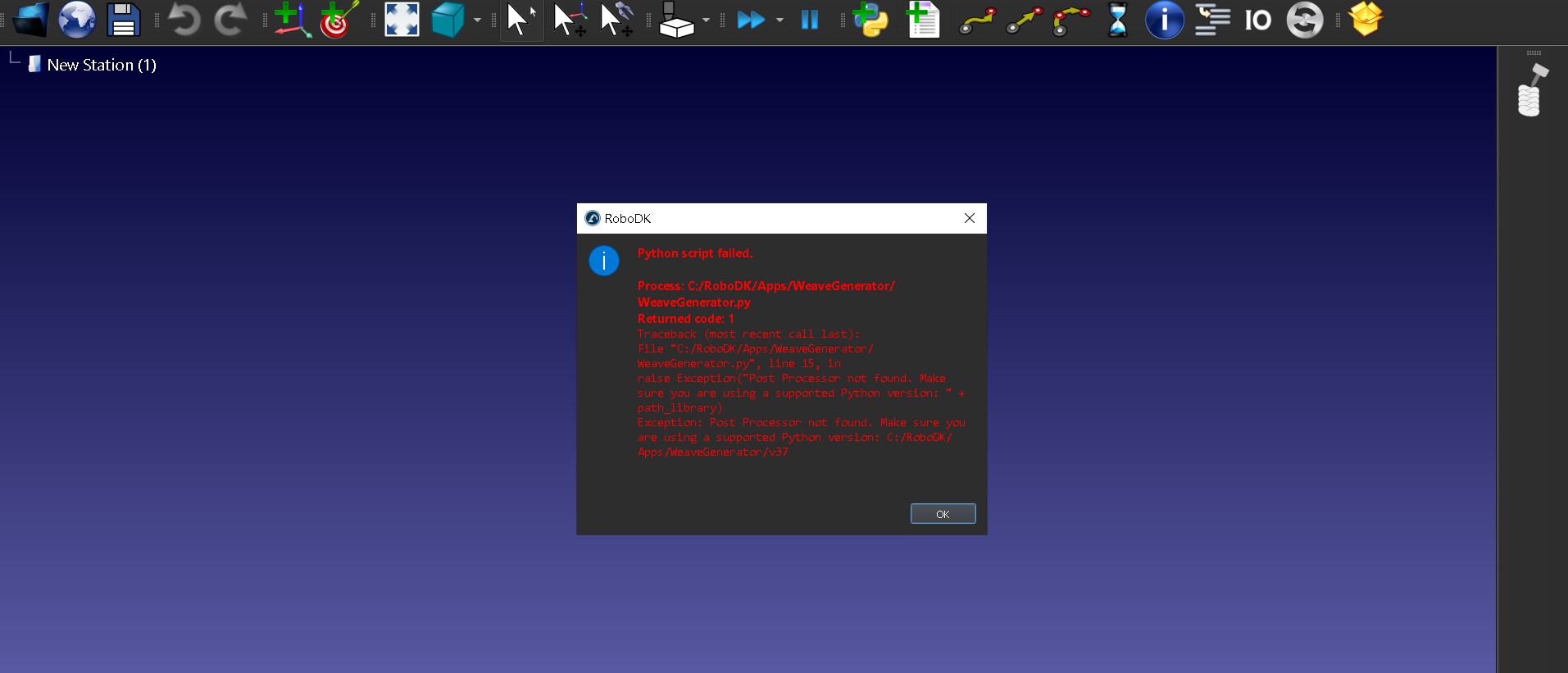
Task: Click the 'Python script failed.' message
Action: click(695, 253)
